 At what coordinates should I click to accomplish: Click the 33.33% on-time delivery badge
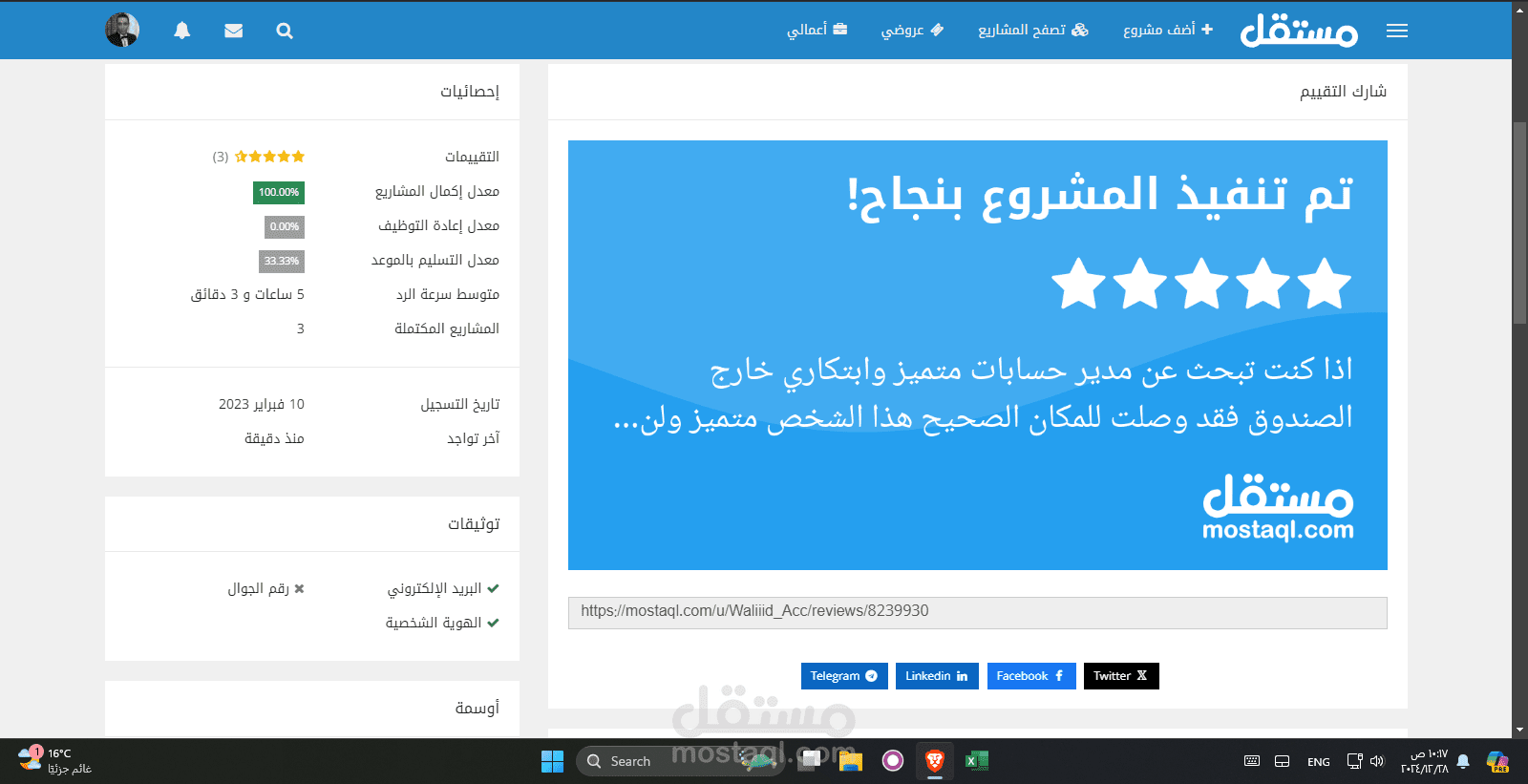coord(282,261)
